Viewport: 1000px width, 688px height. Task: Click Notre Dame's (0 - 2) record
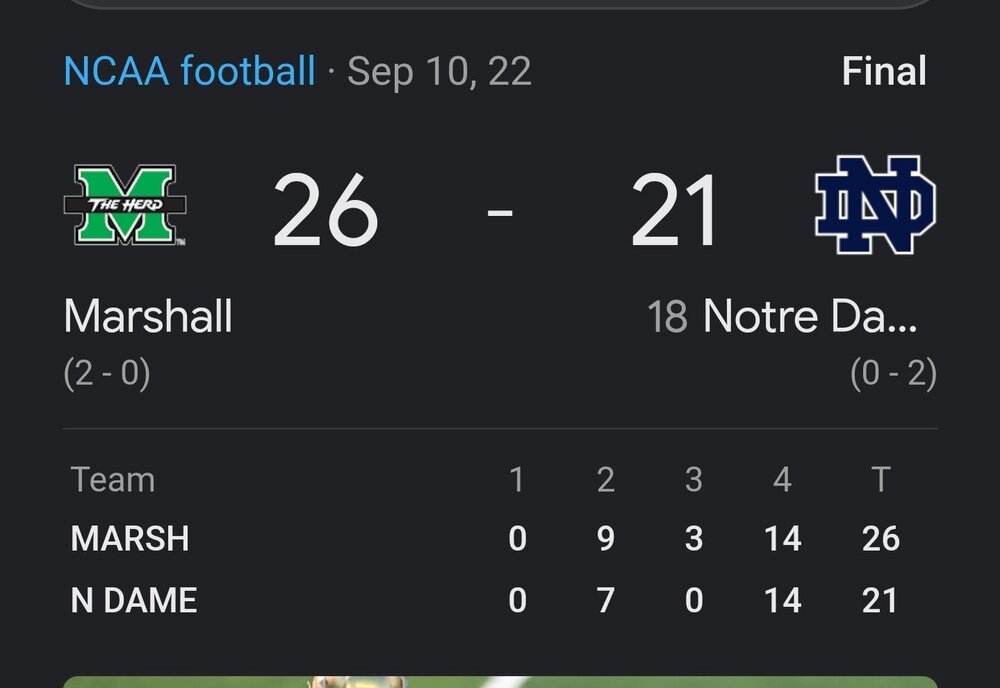[893, 374]
